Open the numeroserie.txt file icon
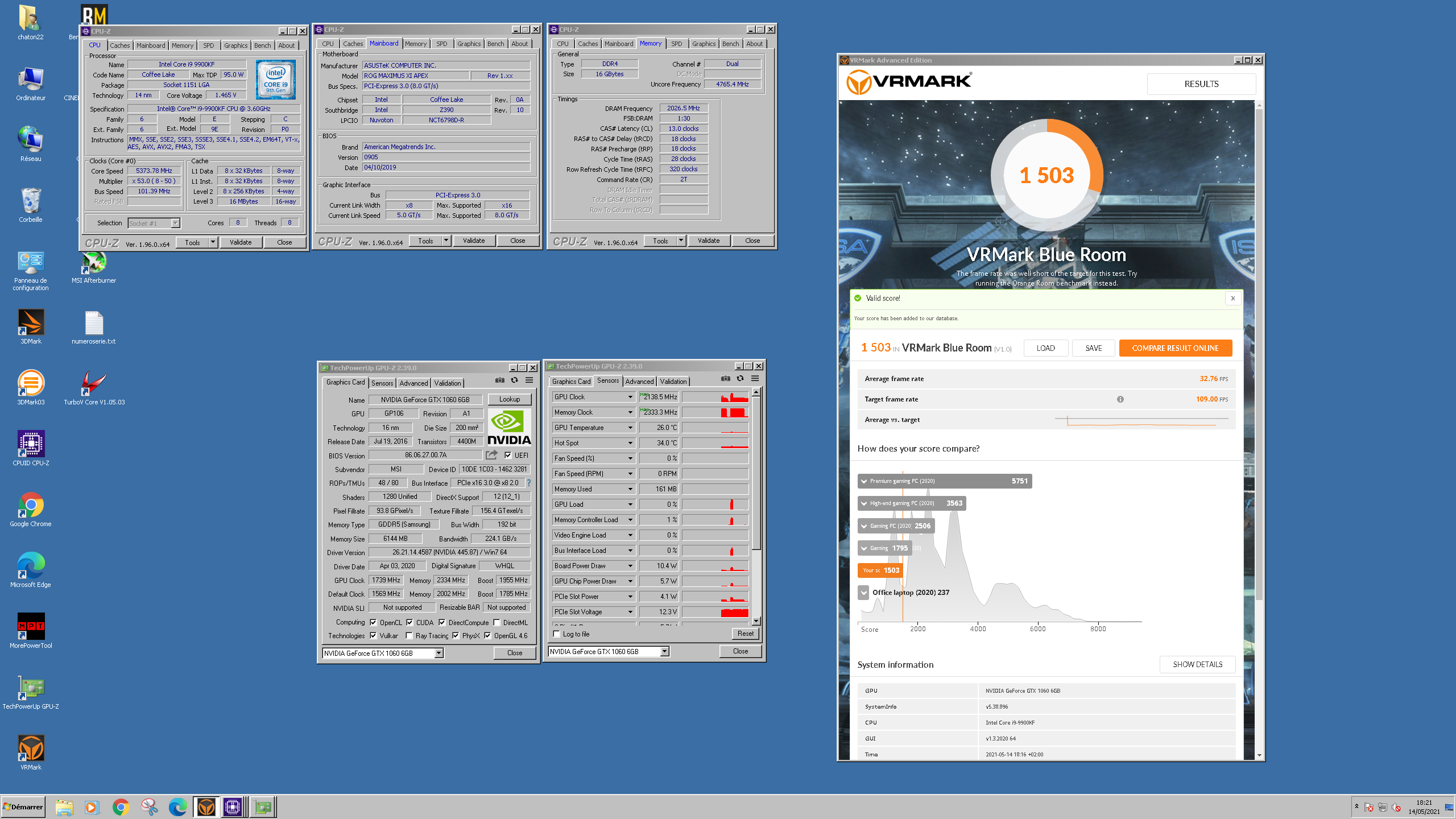Image resolution: width=1456 pixels, height=819 pixels. 94,327
